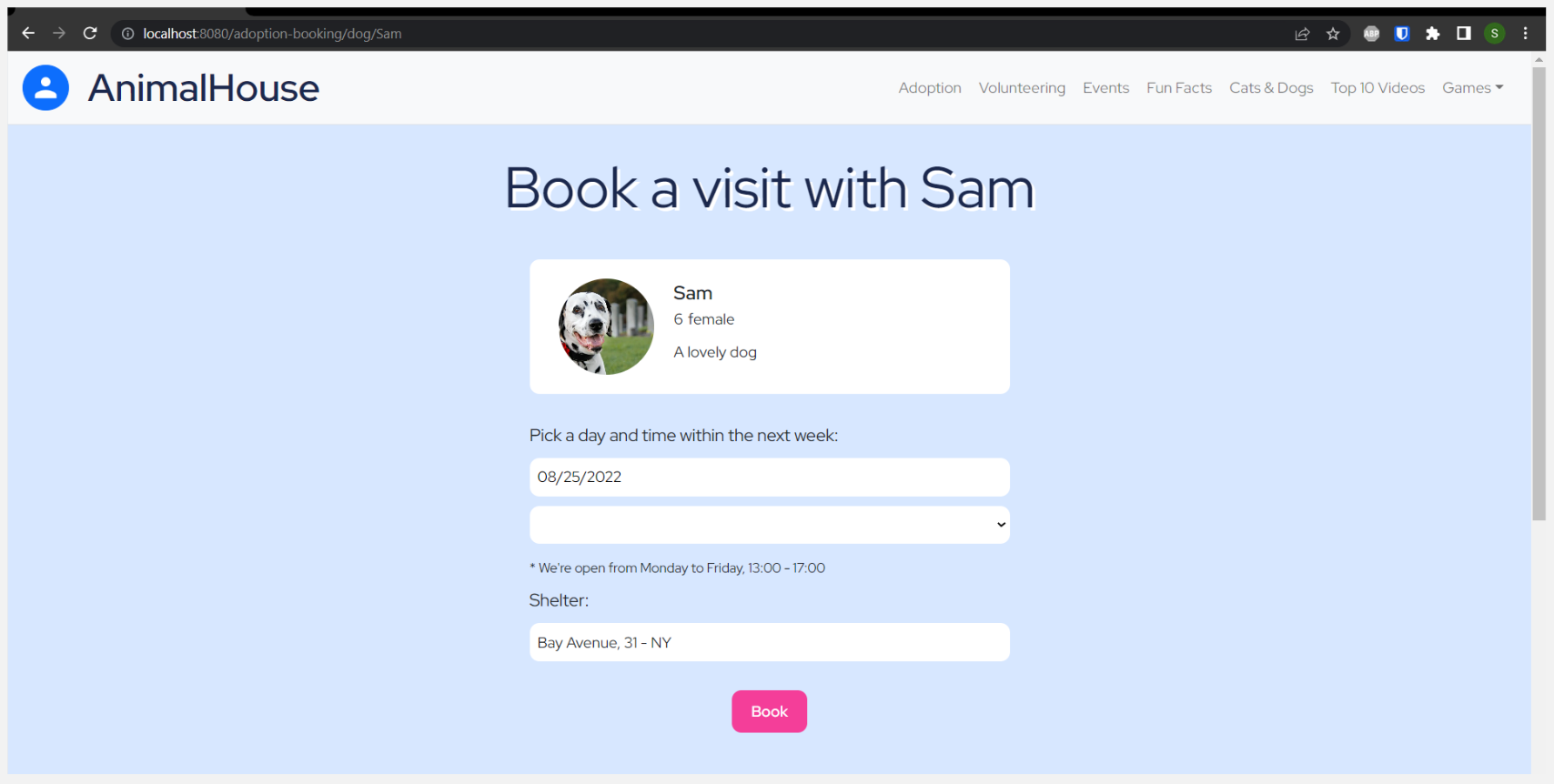Bookmark this page with the star icon
The image size is (1554, 784).
pos(1333,34)
